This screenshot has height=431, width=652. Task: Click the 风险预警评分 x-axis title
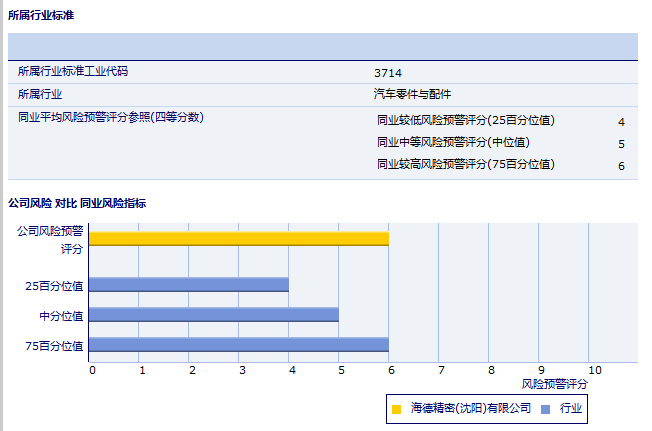click(555, 384)
